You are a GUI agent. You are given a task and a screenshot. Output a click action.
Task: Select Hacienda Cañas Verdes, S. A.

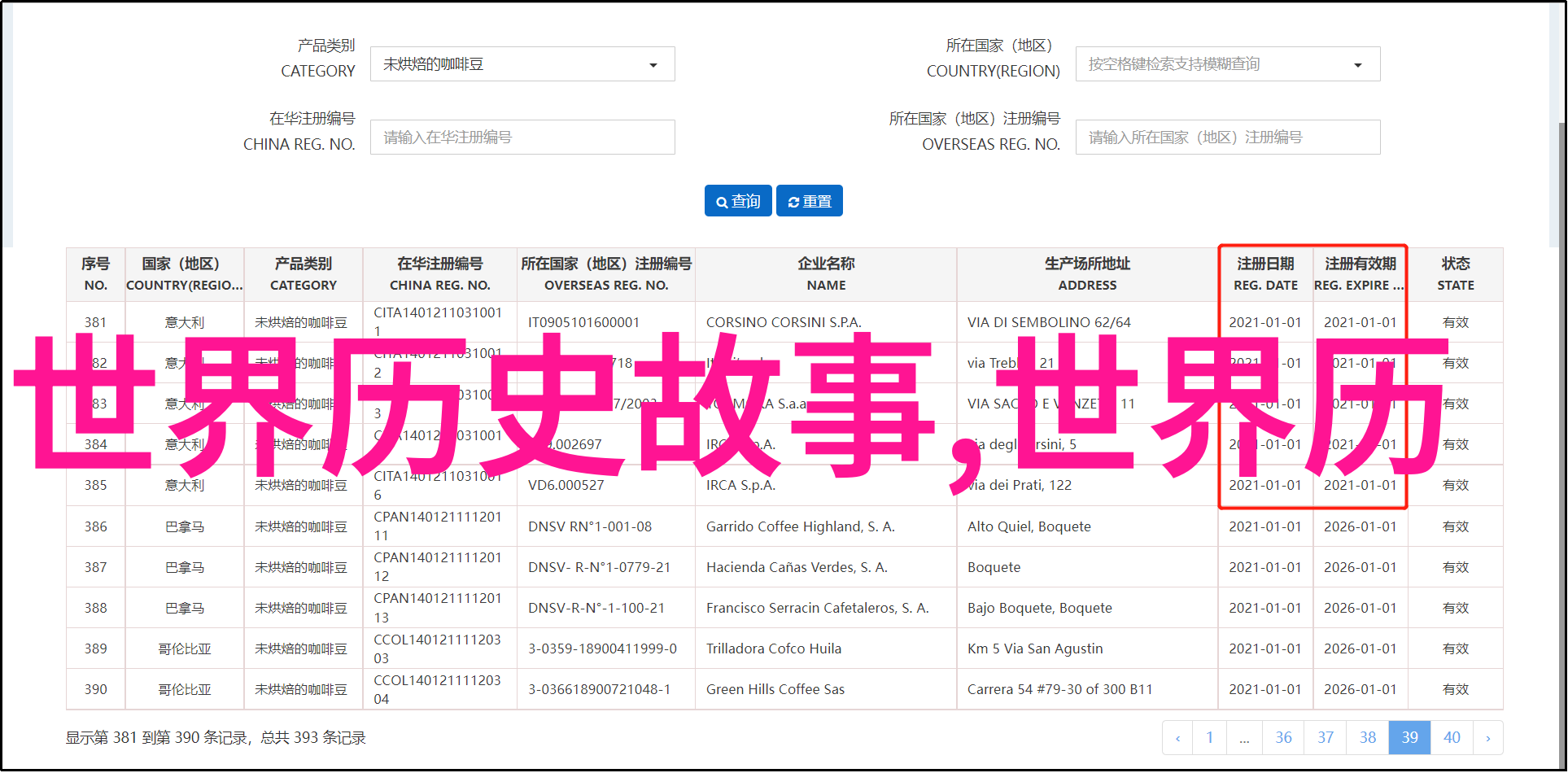click(797, 568)
